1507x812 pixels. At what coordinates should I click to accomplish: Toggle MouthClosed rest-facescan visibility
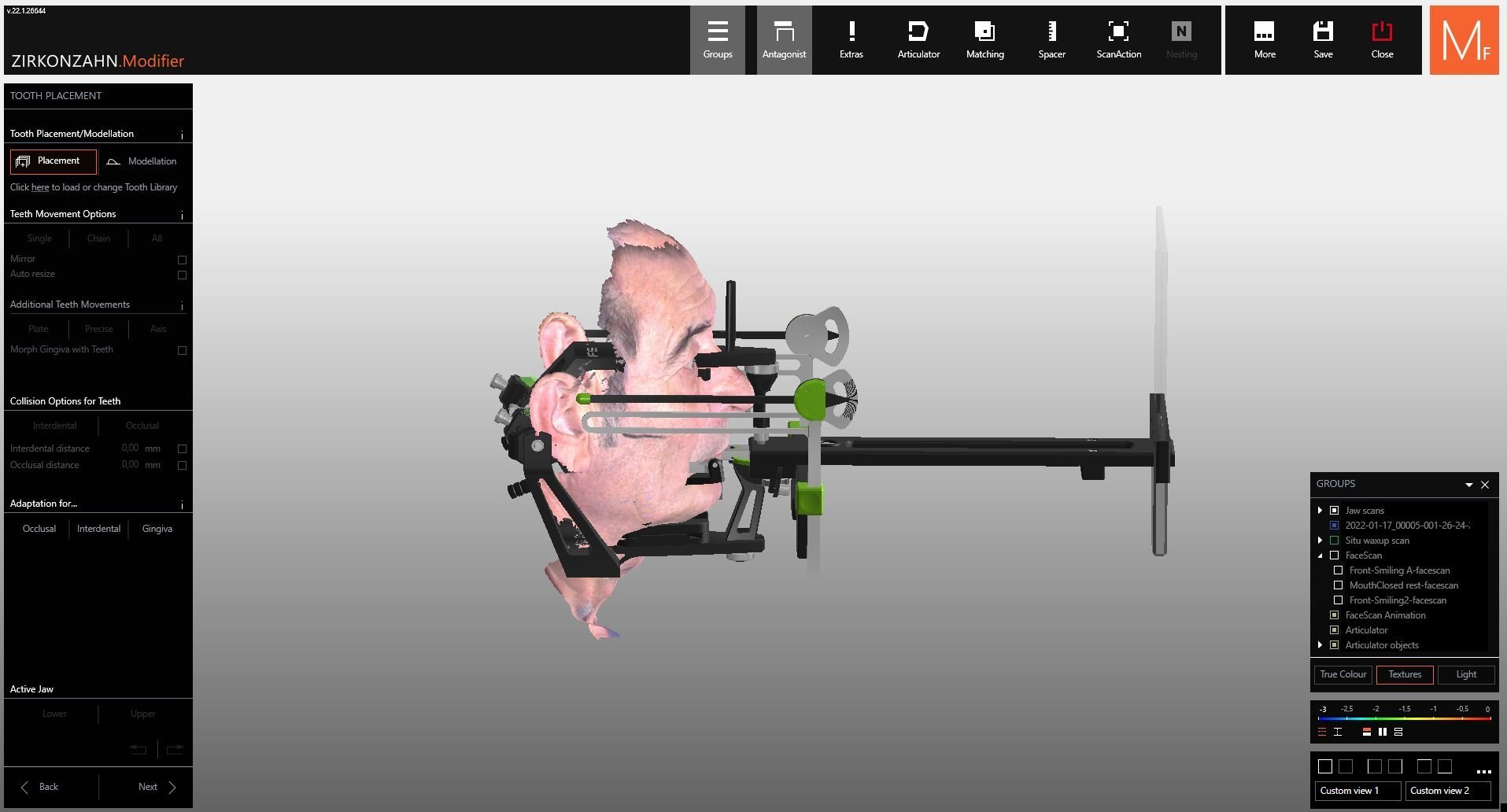point(1338,585)
